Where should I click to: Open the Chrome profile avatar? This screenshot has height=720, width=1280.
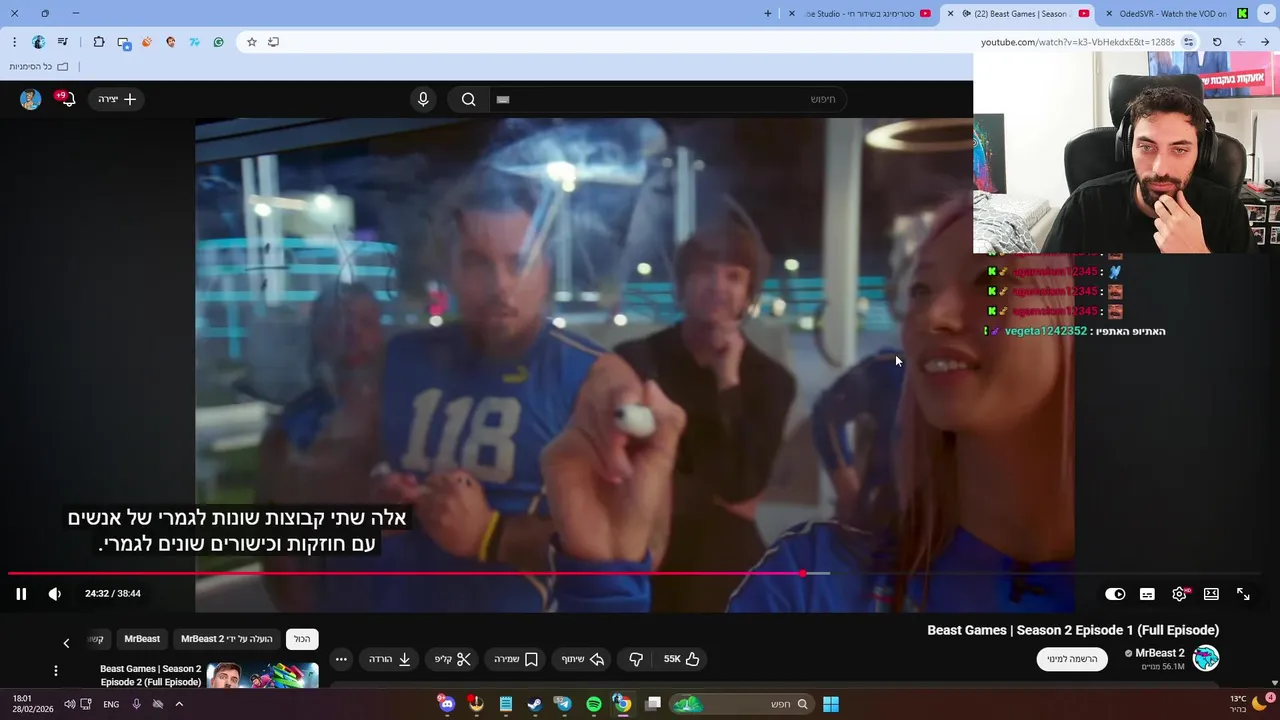(38, 42)
